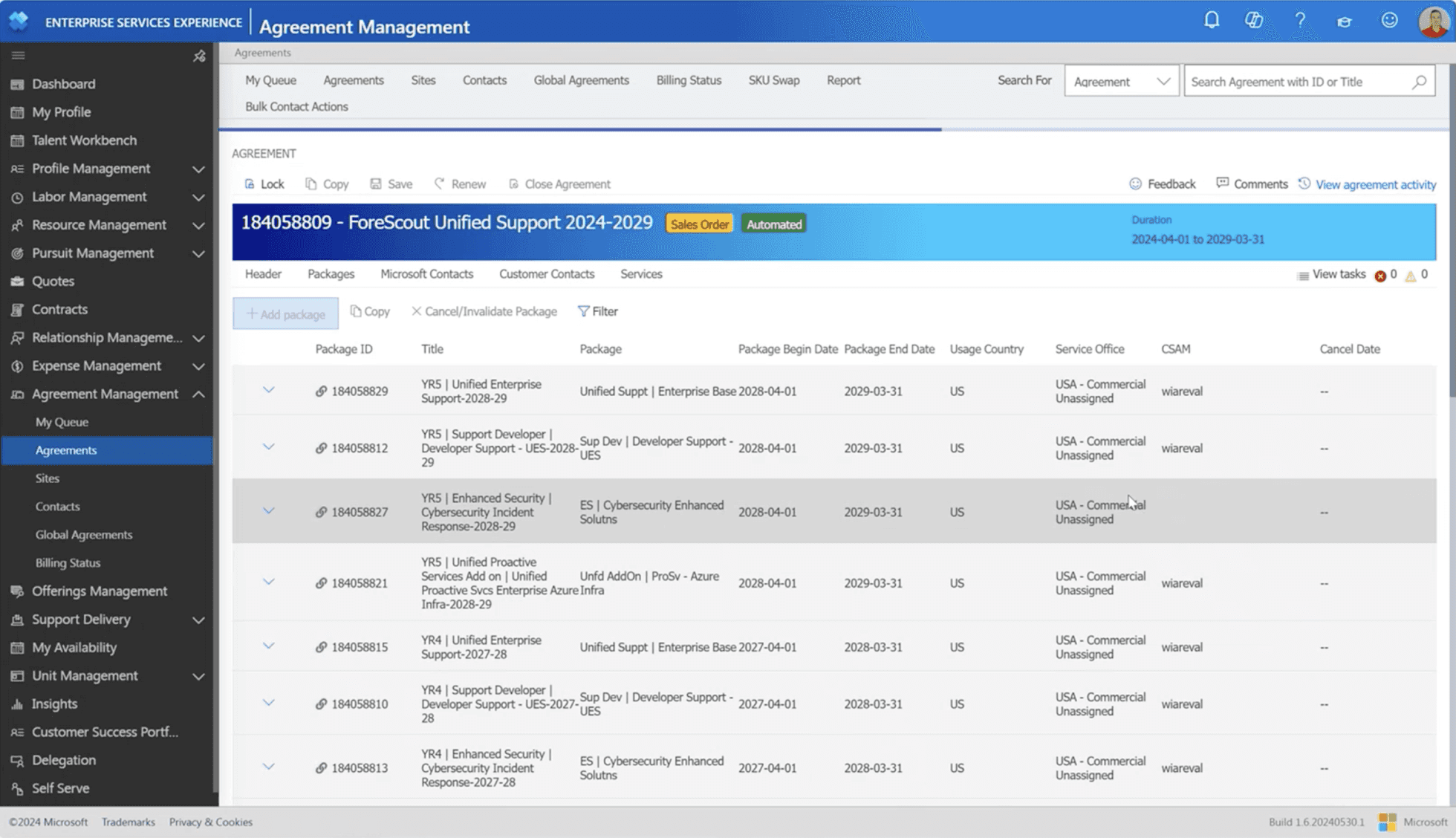Click the Lock agreement icon
The width and height of the screenshot is (1456, 838).
point(250,184)
